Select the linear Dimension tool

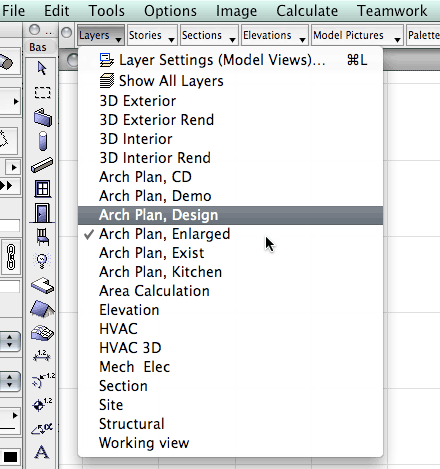[42, 356]
